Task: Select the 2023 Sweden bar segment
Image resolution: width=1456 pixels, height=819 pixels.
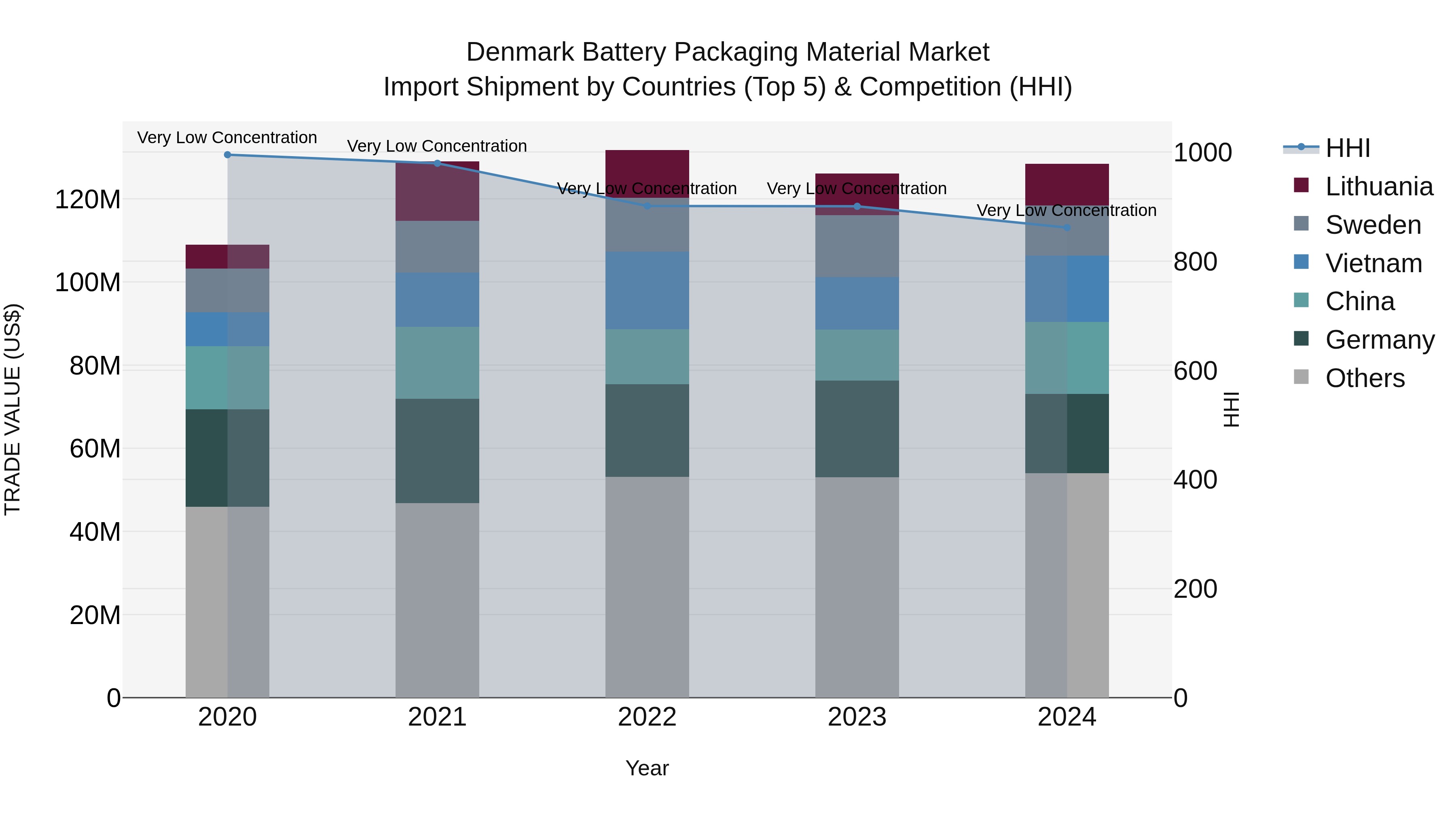Action: click(857, 246)
